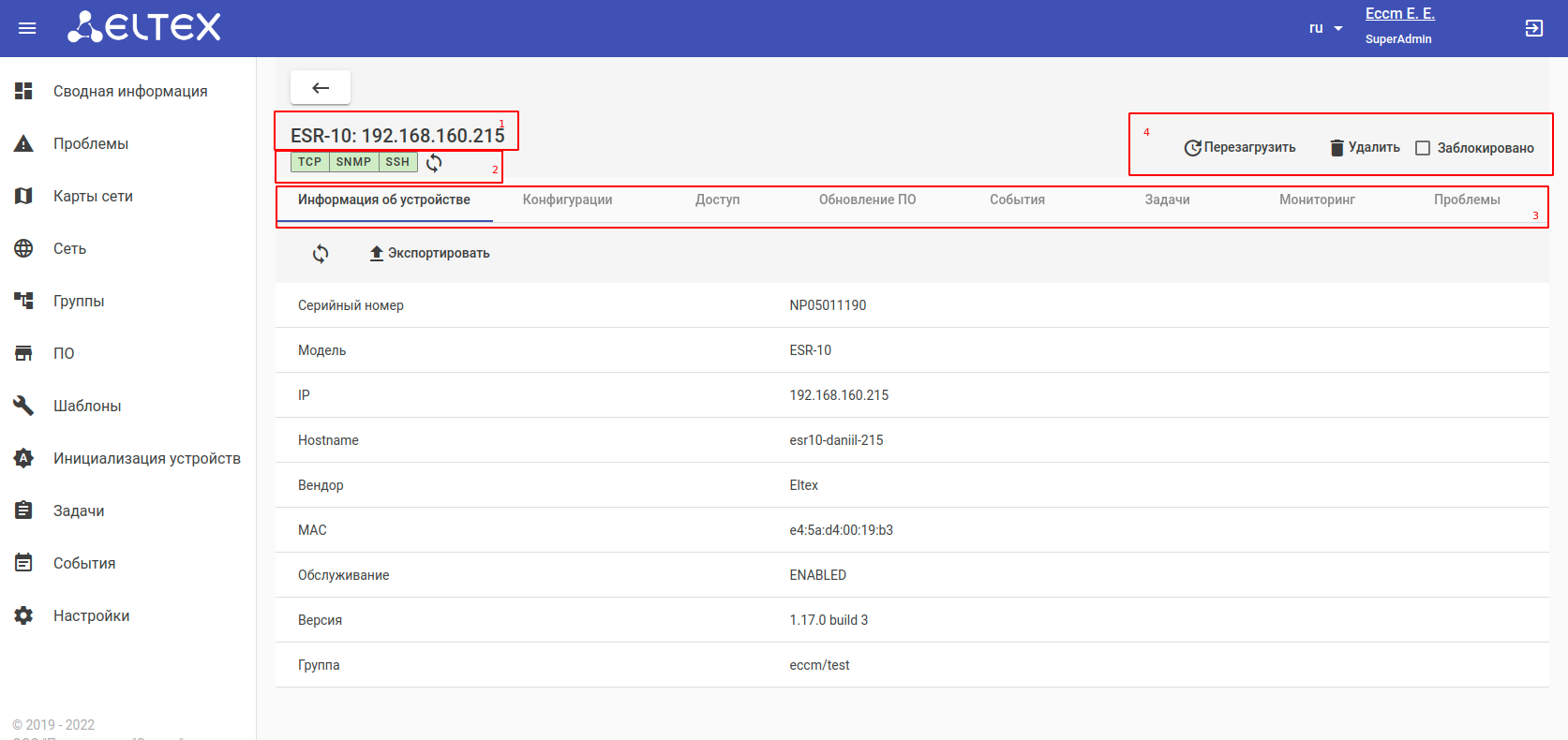Viewport: 1568px width, 740px height.
Task: Refresh protocol status next to SSH badge
Action: coord(434,163)
